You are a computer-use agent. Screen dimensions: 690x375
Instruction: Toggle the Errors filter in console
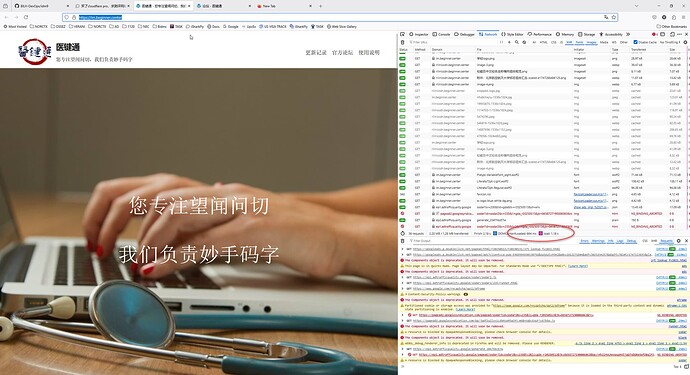[585, 241]
